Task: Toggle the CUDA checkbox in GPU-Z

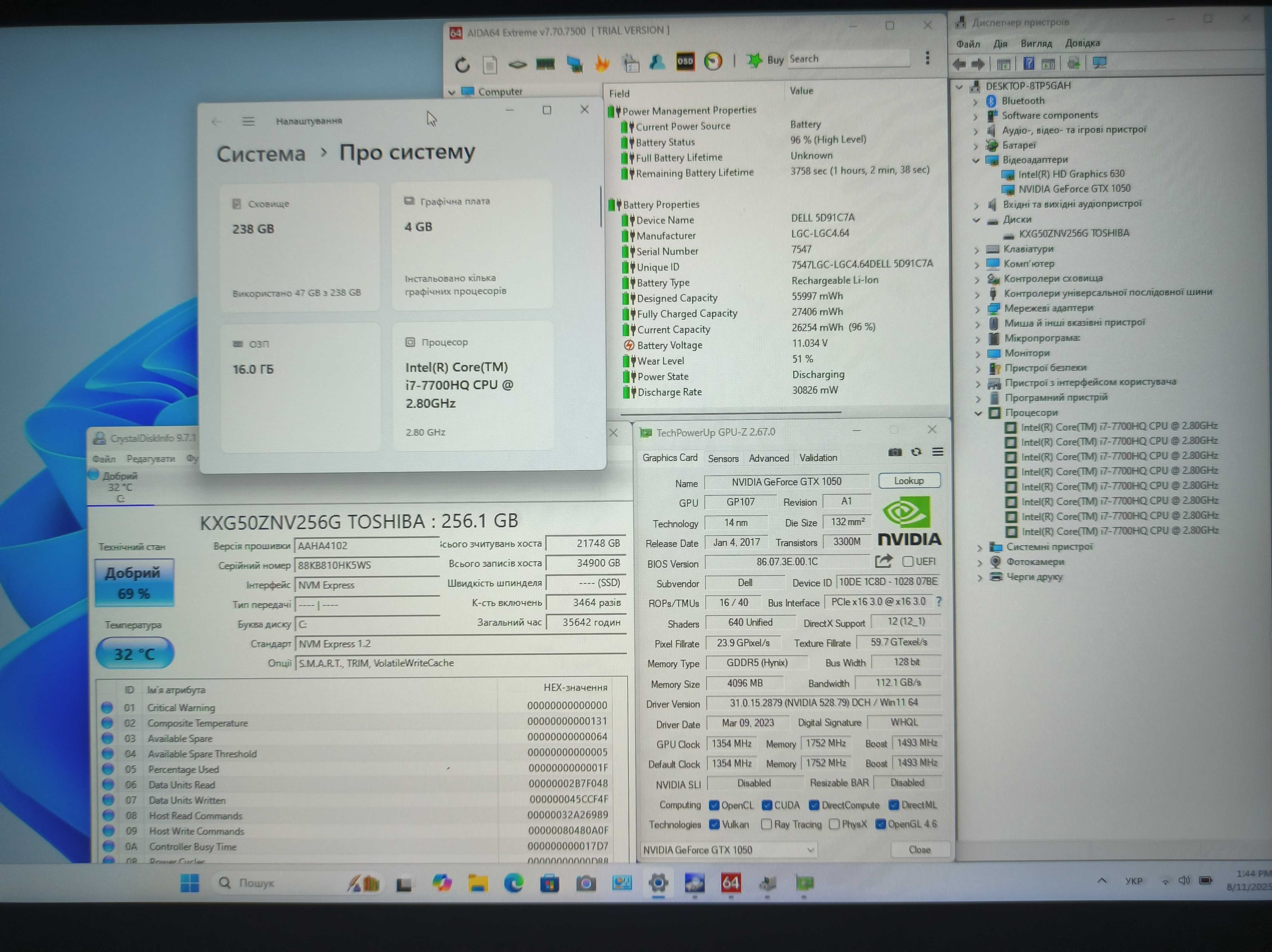Action: click(766, 806)
